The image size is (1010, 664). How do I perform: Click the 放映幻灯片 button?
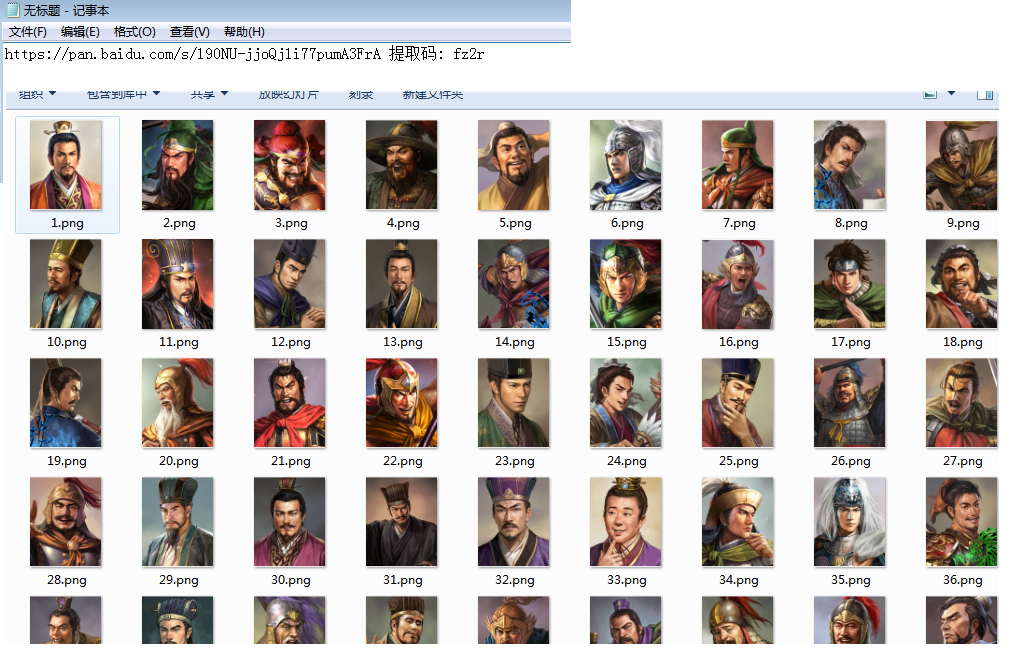(x=288, y=94)
